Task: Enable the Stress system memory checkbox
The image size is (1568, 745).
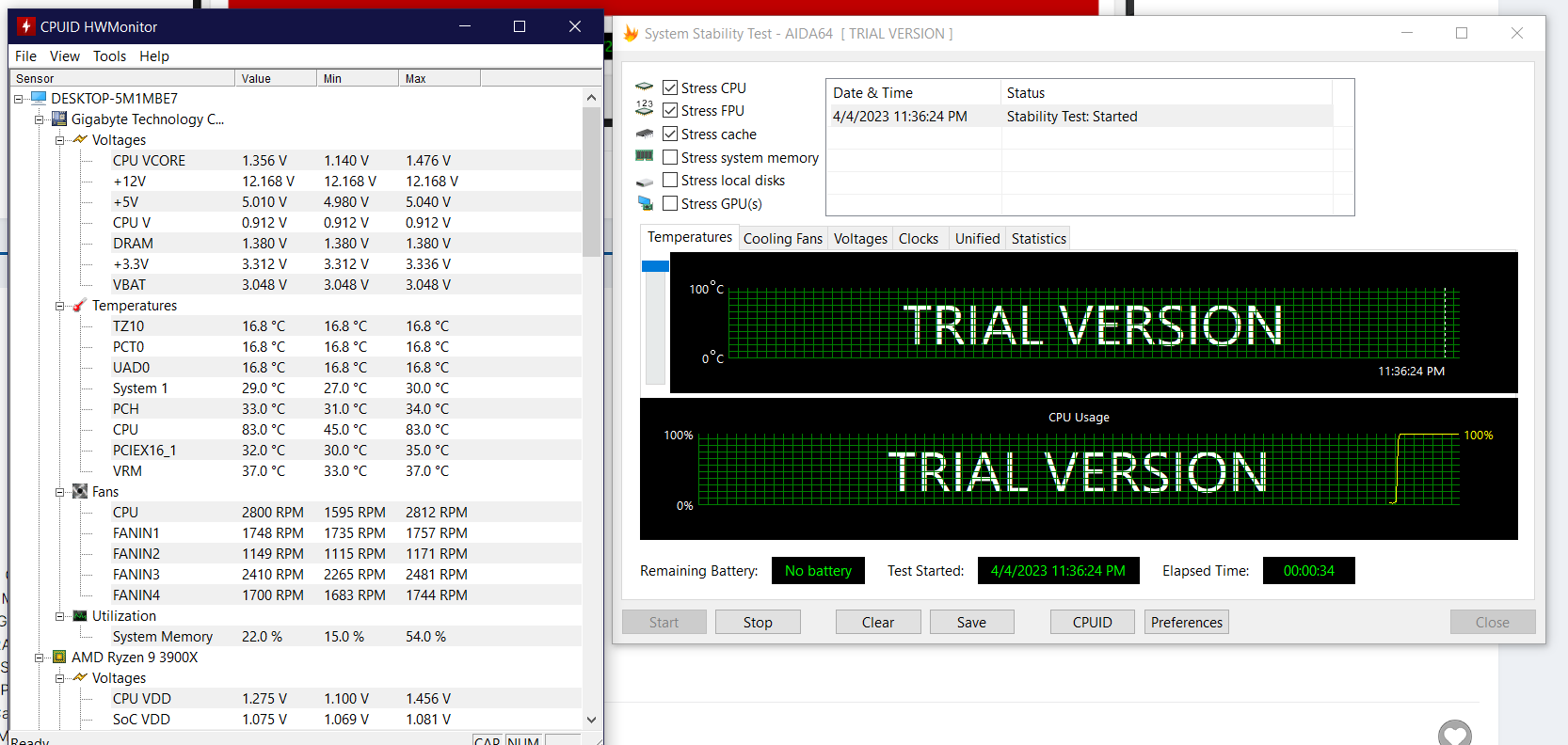Action: (670, 157)
